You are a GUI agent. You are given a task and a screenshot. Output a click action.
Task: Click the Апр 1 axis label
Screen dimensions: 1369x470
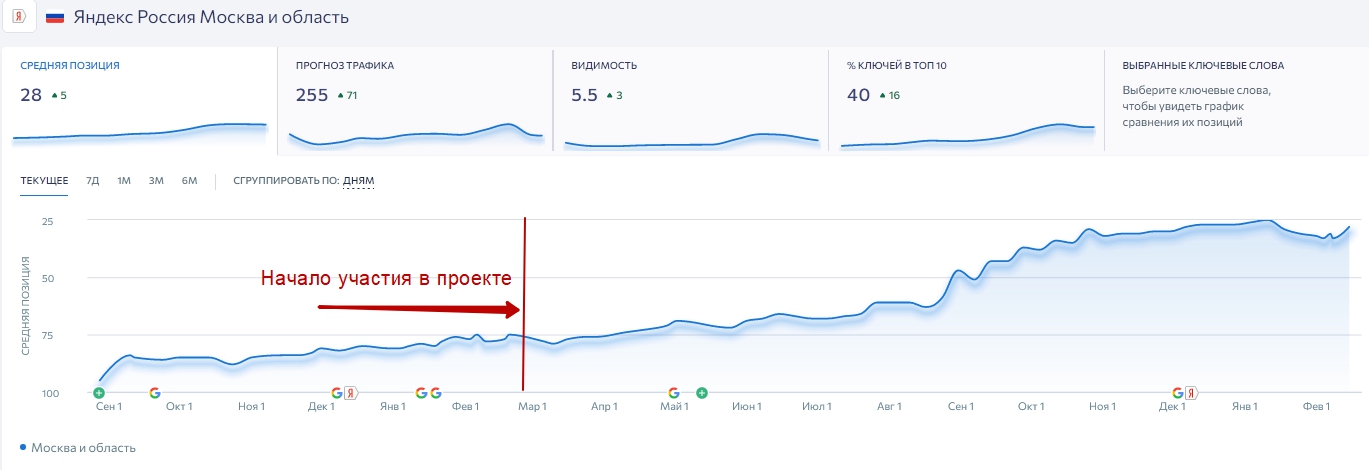point(604,406)
